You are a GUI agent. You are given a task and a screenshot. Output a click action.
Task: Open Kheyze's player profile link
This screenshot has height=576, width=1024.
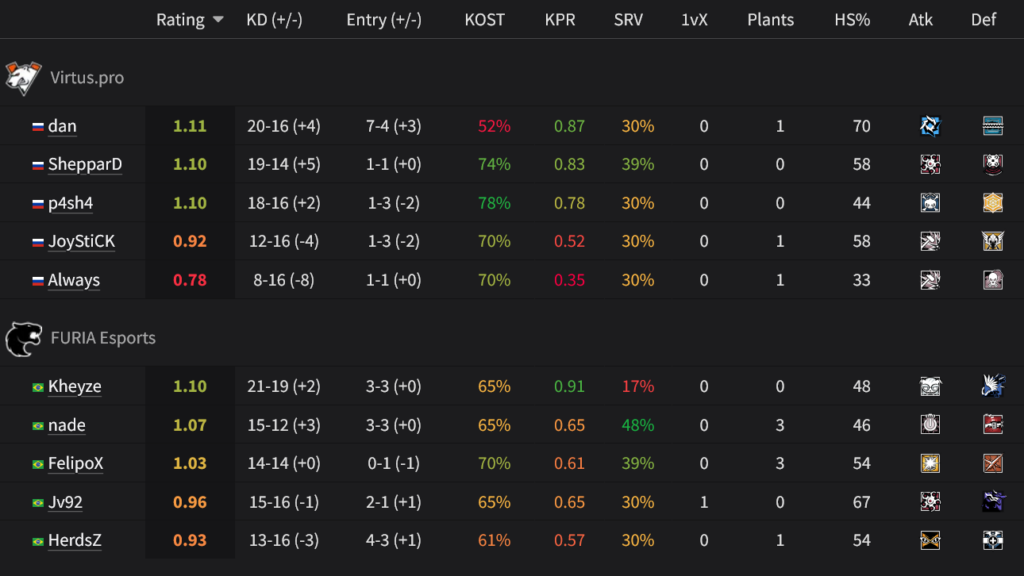tap(73, 386)
